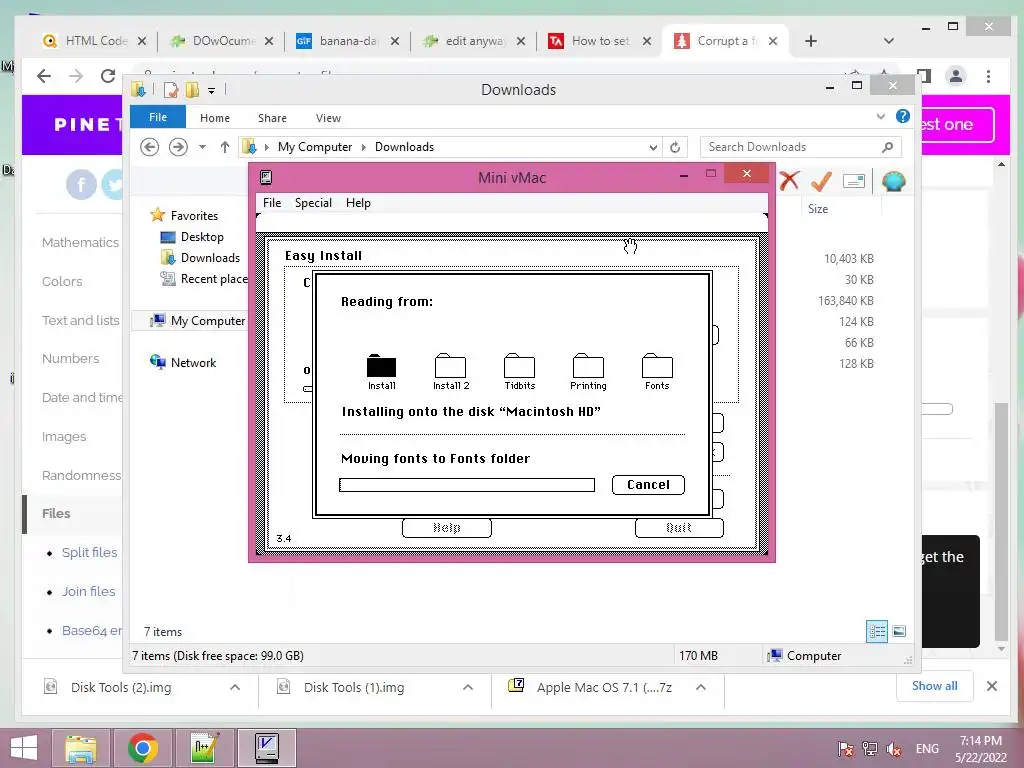The image size is (1024, 768).
Task: Switch to View ribbon tab
Action: coord(328,118)
